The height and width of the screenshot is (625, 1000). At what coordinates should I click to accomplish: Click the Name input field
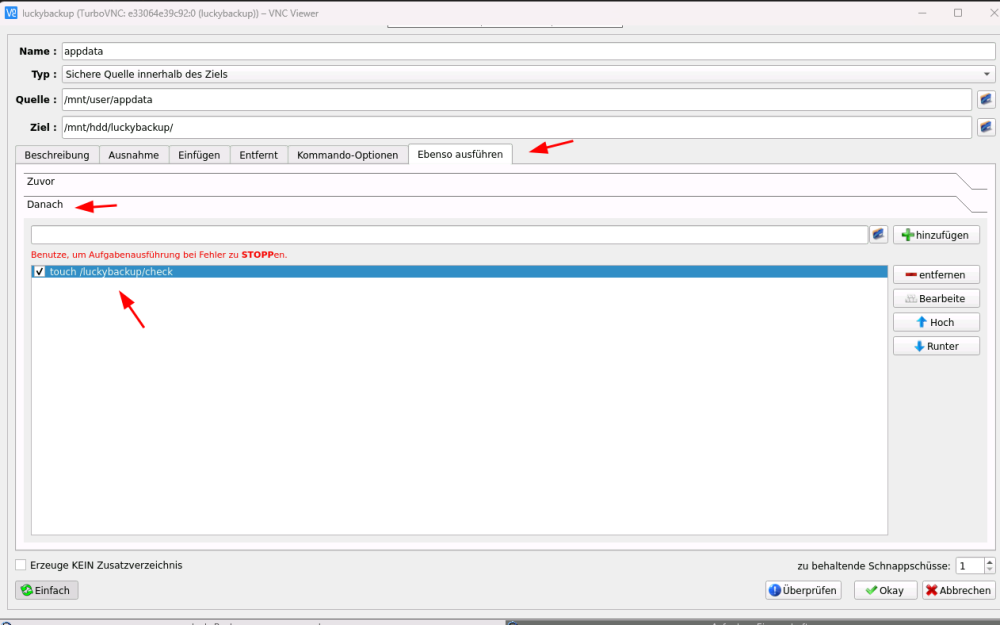click(528, 51)
